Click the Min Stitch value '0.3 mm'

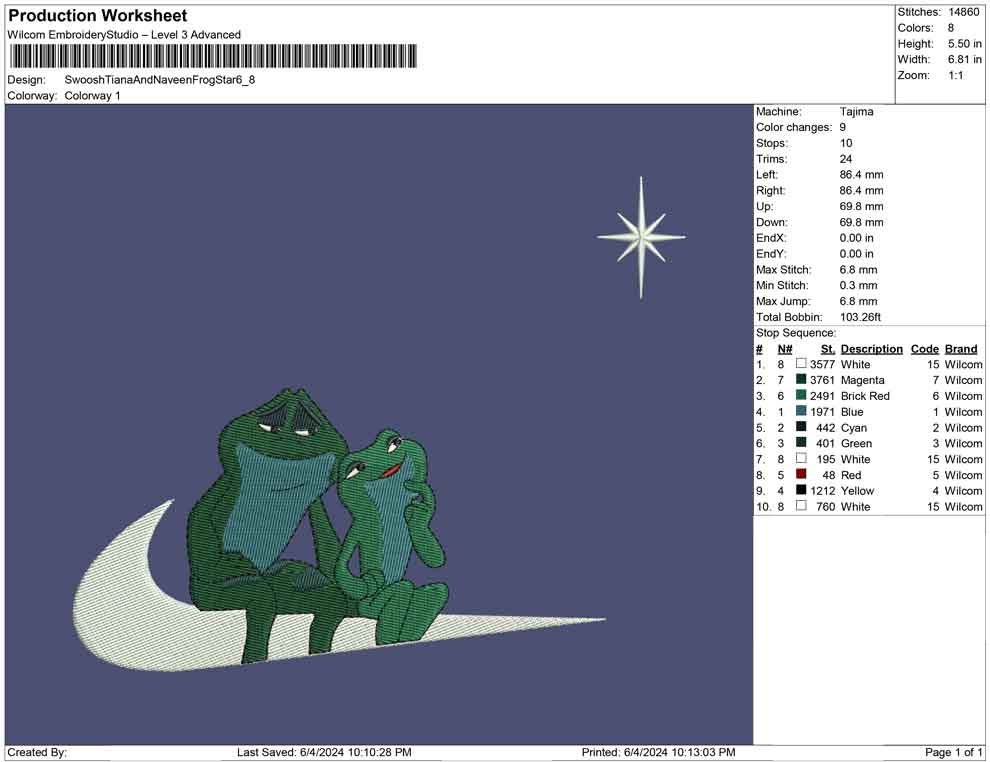859,285
